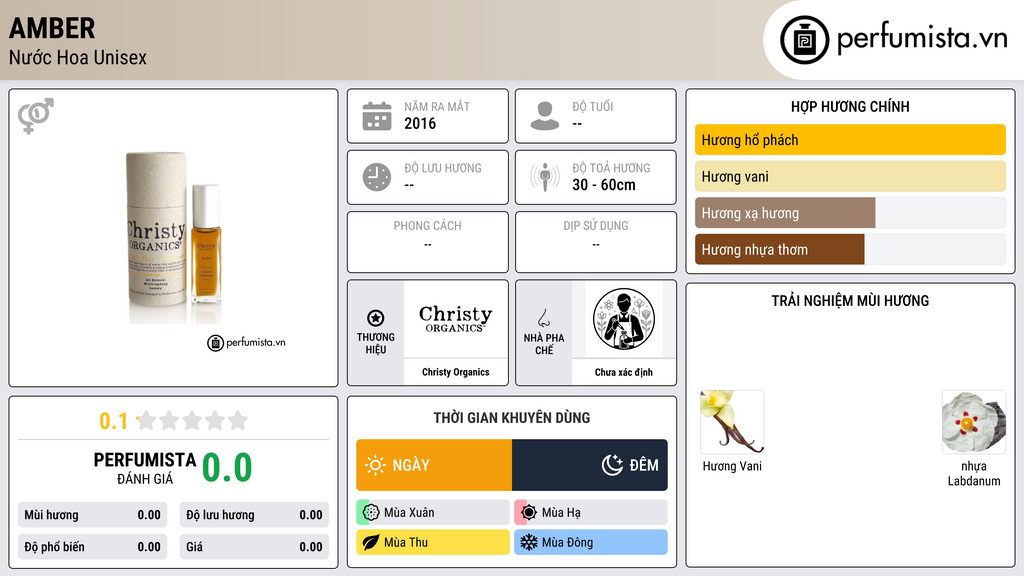Click the small perfumista.vn watermark logo under bottle

click(246, 342)
